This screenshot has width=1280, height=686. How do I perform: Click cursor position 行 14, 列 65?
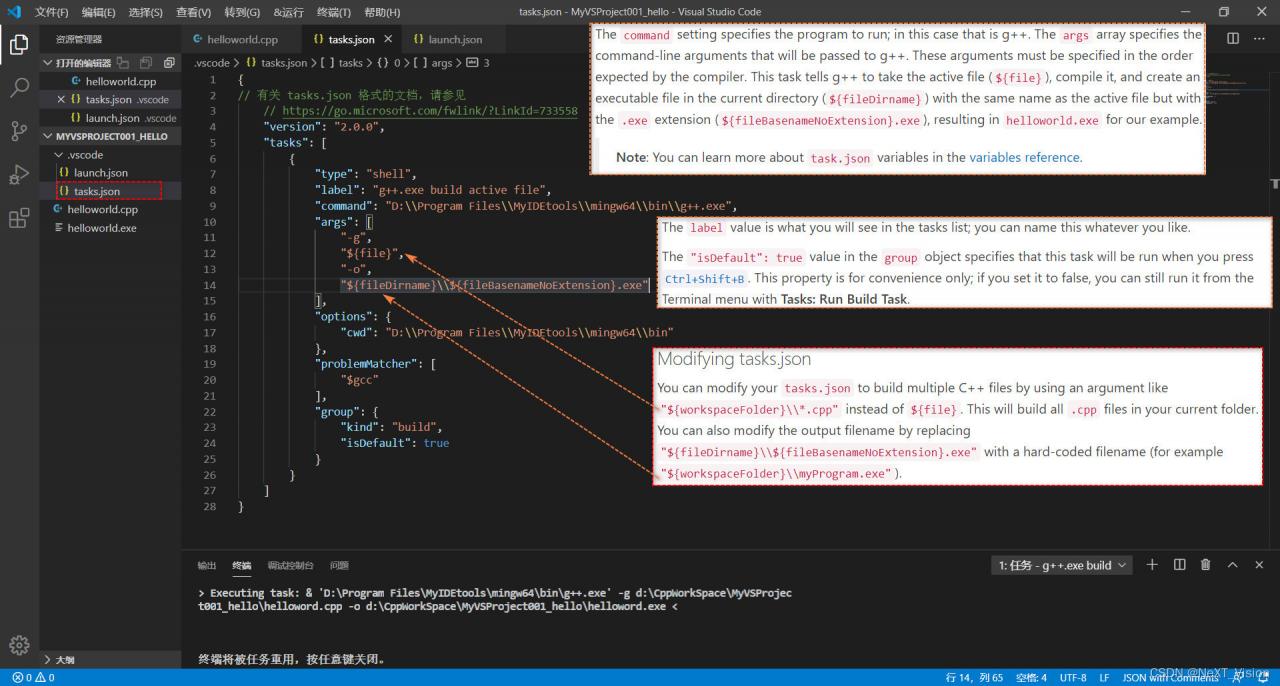tap(974, 678)
